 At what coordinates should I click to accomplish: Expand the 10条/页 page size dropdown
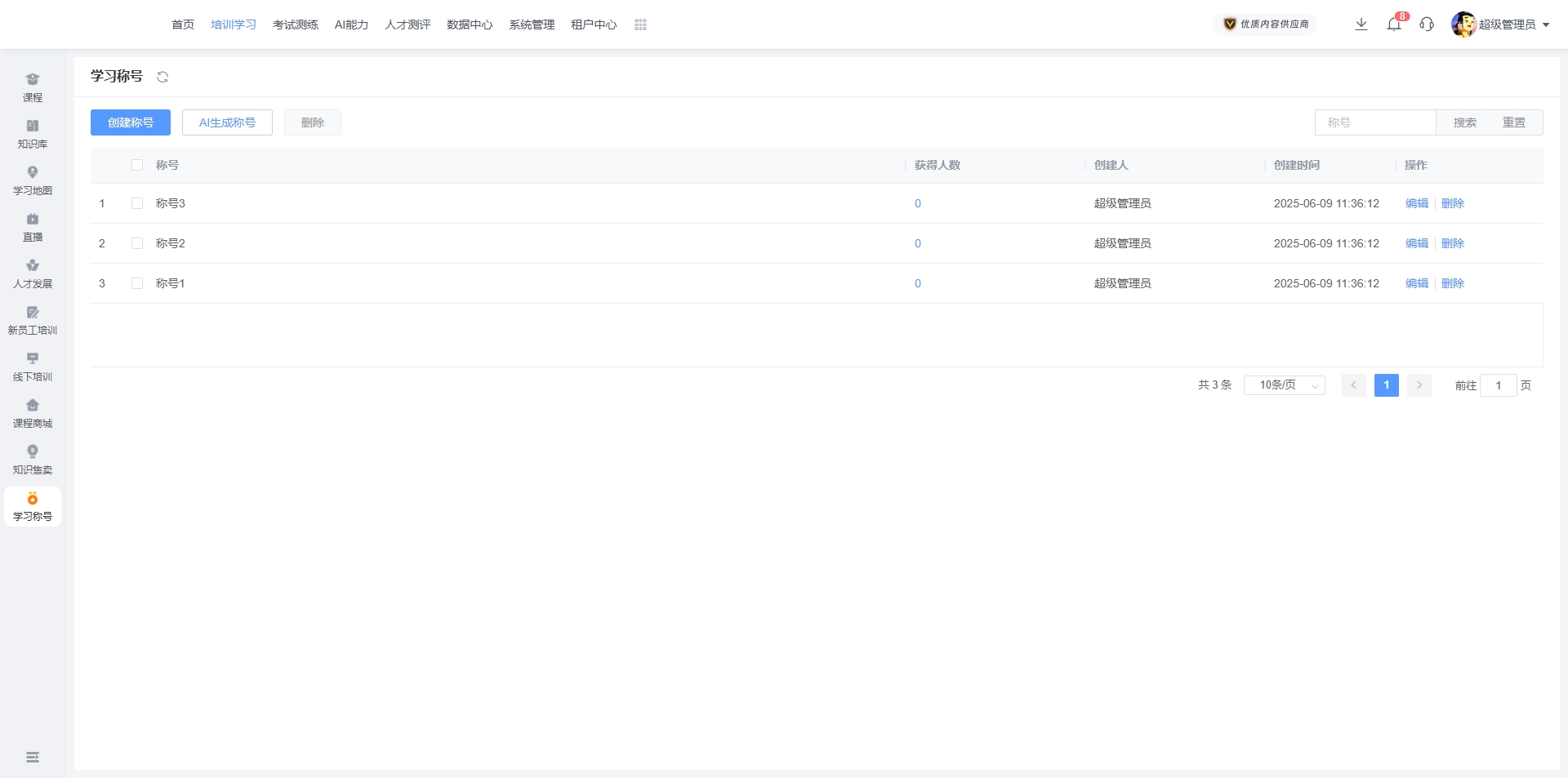(x=1284, y=385)
